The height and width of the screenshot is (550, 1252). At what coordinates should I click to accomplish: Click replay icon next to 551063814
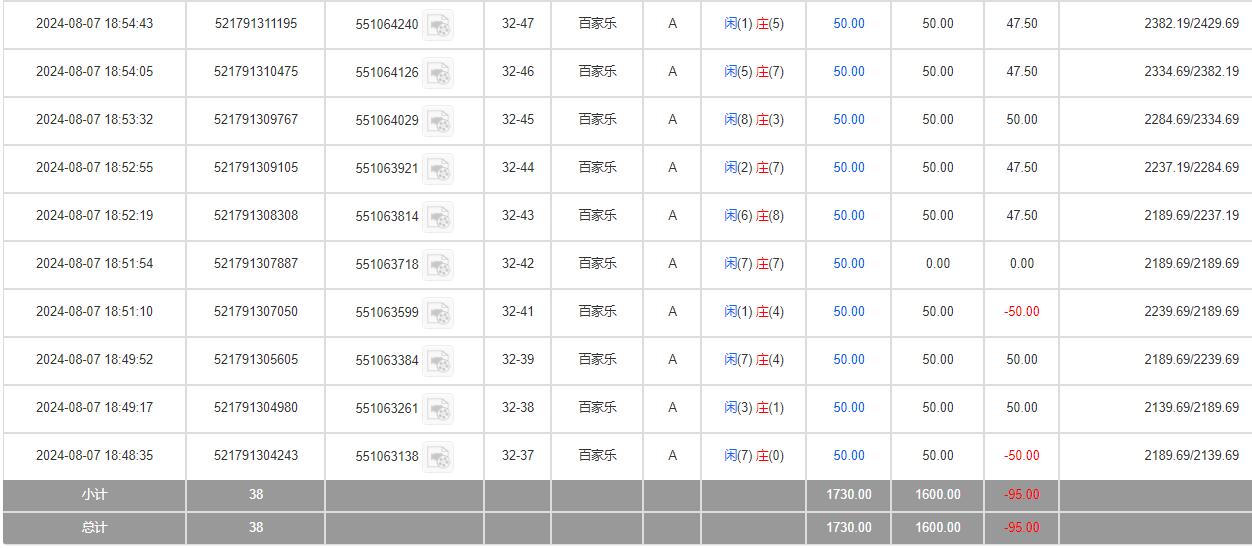(438, 217)
